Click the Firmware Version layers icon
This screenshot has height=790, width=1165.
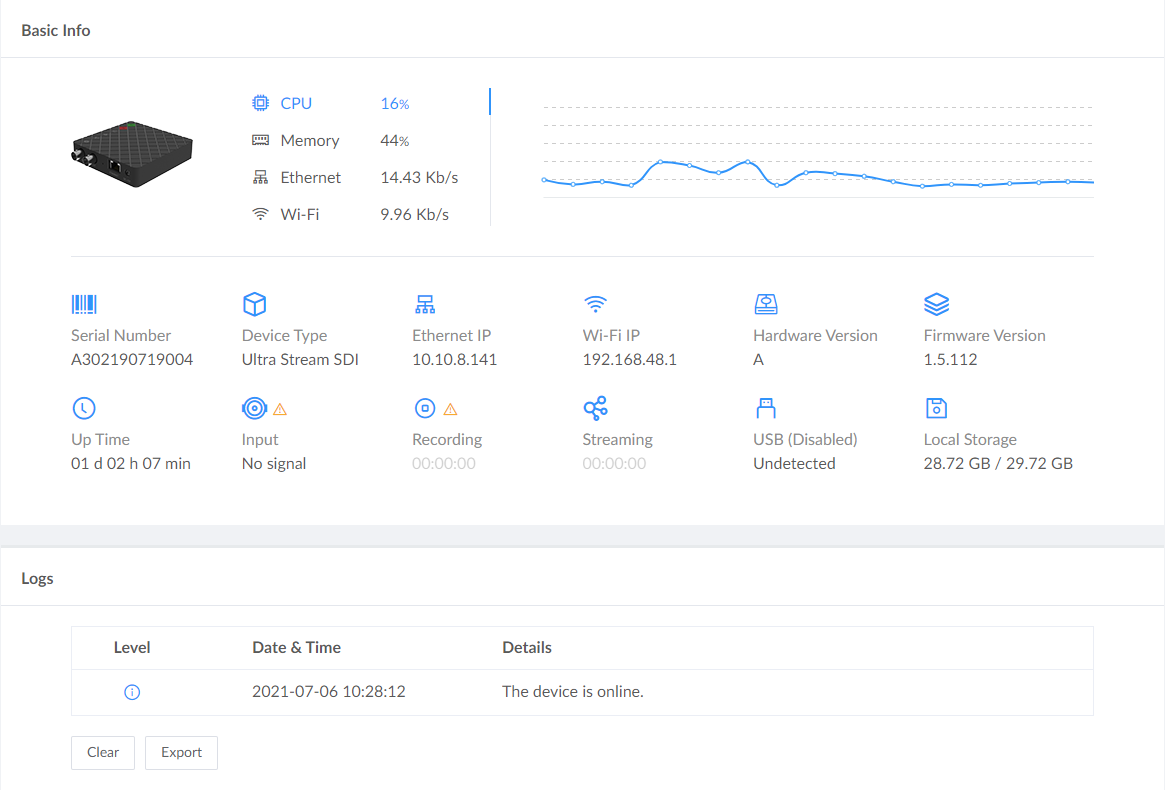tap(936, 304)
